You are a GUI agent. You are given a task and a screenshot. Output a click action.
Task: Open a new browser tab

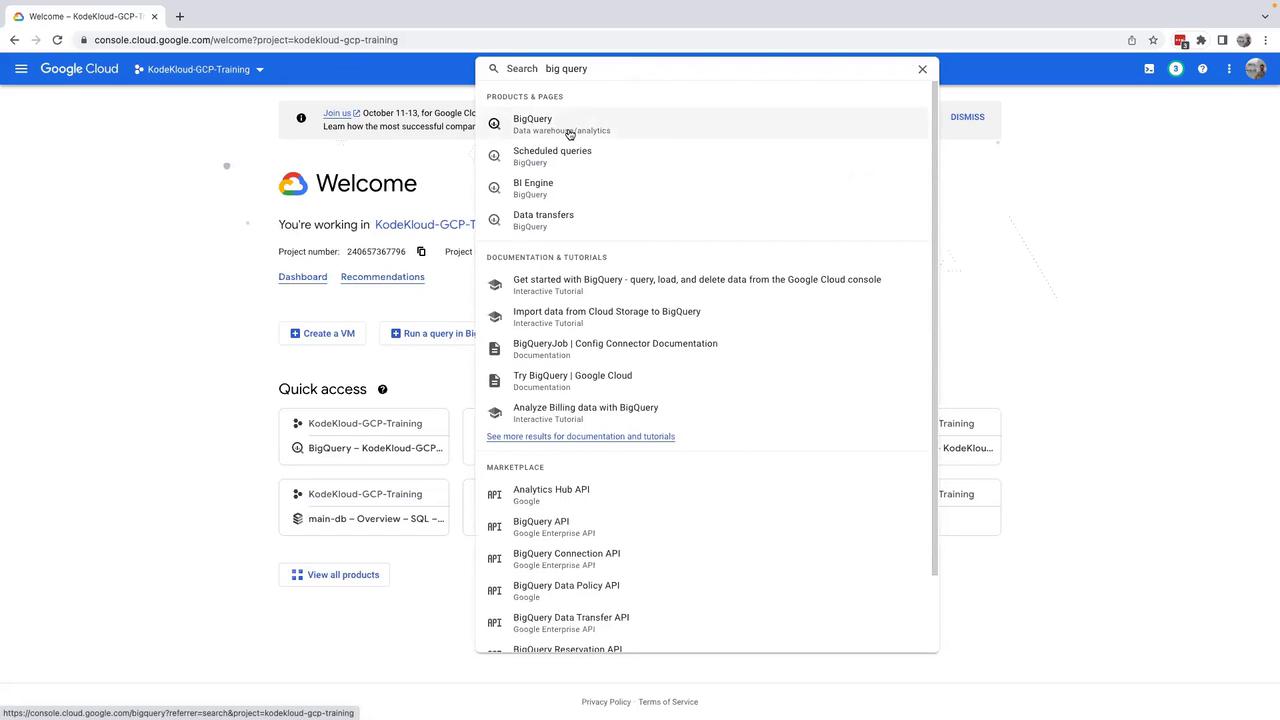[180, 16]
